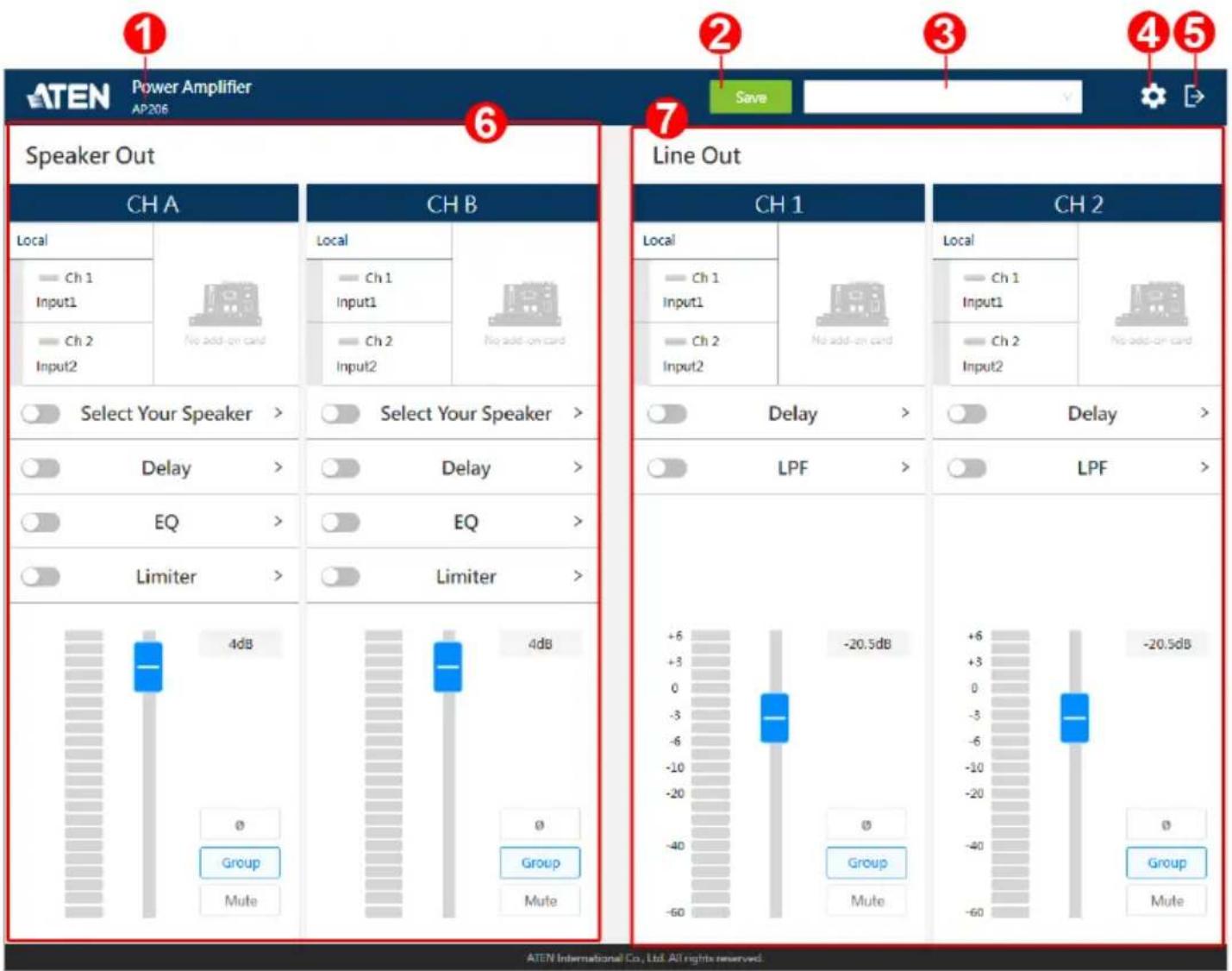
Task: Select Local tab in Line Out CH 1
Action: (706, 241)
